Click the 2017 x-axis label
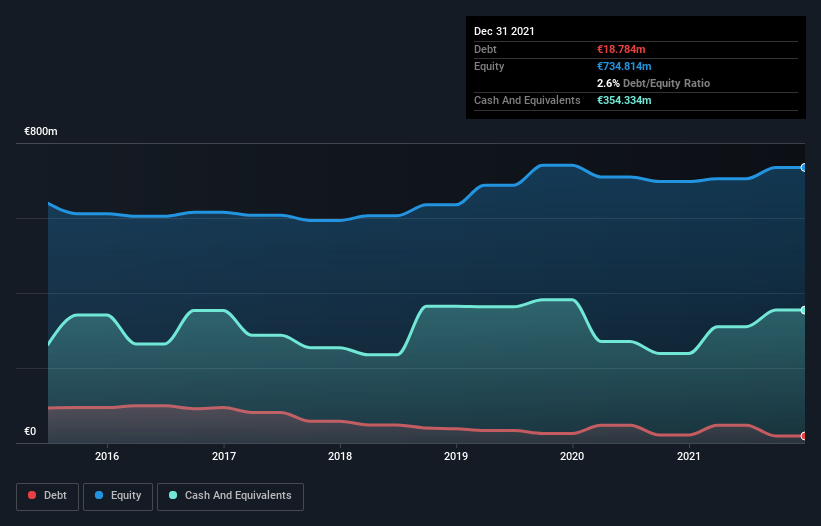This screenshot has height=526, width=821. tap(224, 456)
